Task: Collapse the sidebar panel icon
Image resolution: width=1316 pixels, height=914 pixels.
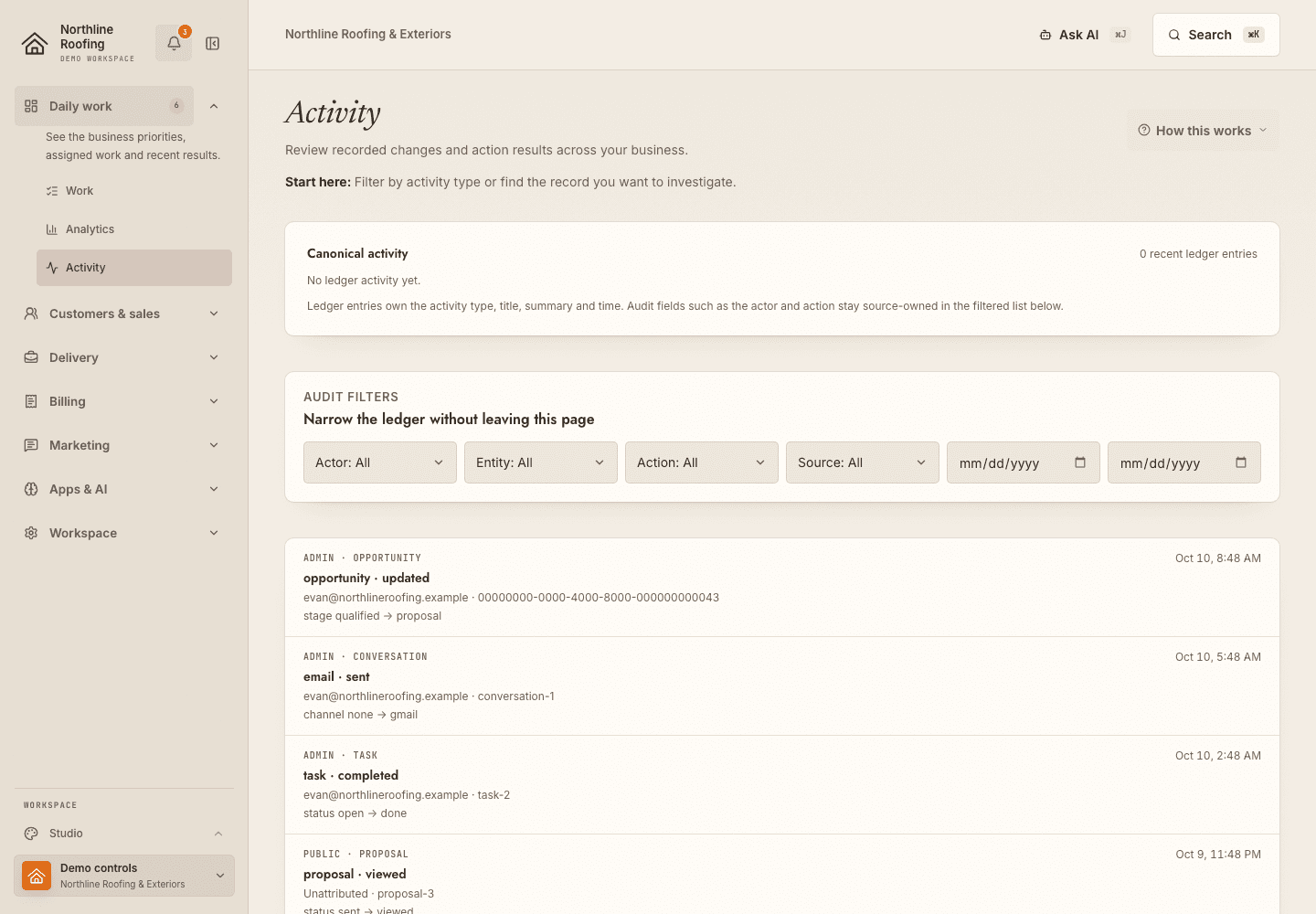Action: point(213,43)
